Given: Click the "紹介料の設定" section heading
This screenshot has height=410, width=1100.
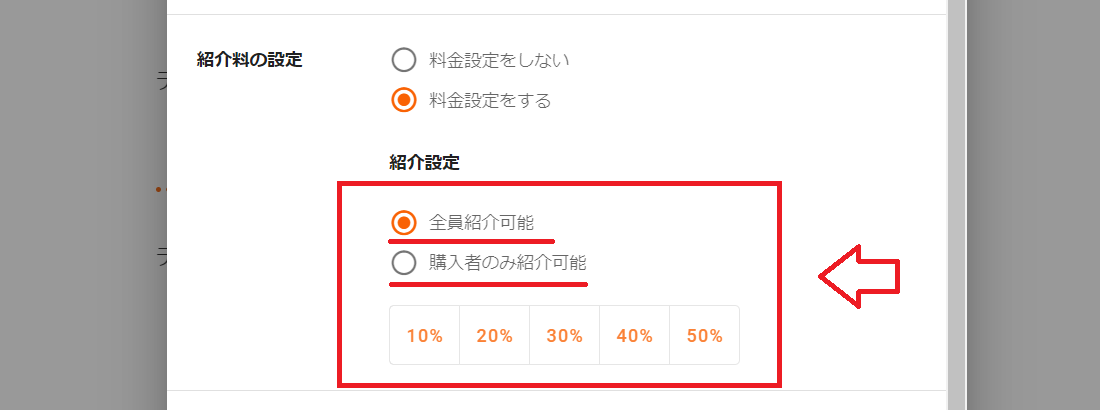Looking at the screenshot, I should pyautogui.click(x=250, y=60).
